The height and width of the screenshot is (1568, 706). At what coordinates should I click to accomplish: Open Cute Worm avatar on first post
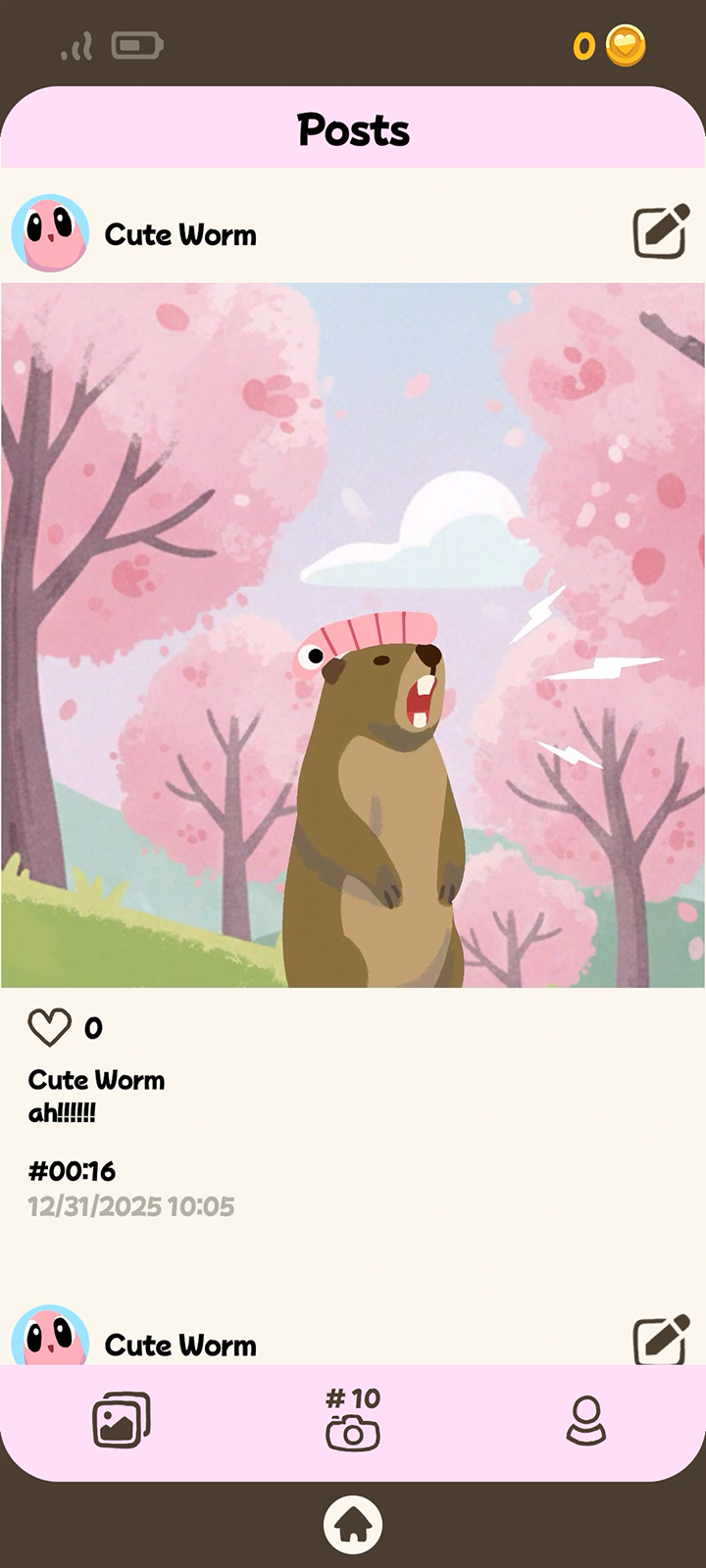[50, 233]
